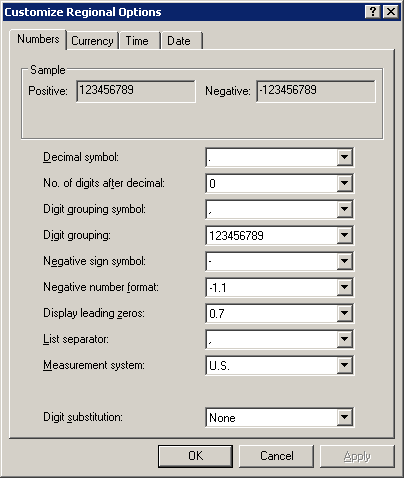Switch to the Currency tab
This screenshot has height=478, width=404.
click(92, 41)
